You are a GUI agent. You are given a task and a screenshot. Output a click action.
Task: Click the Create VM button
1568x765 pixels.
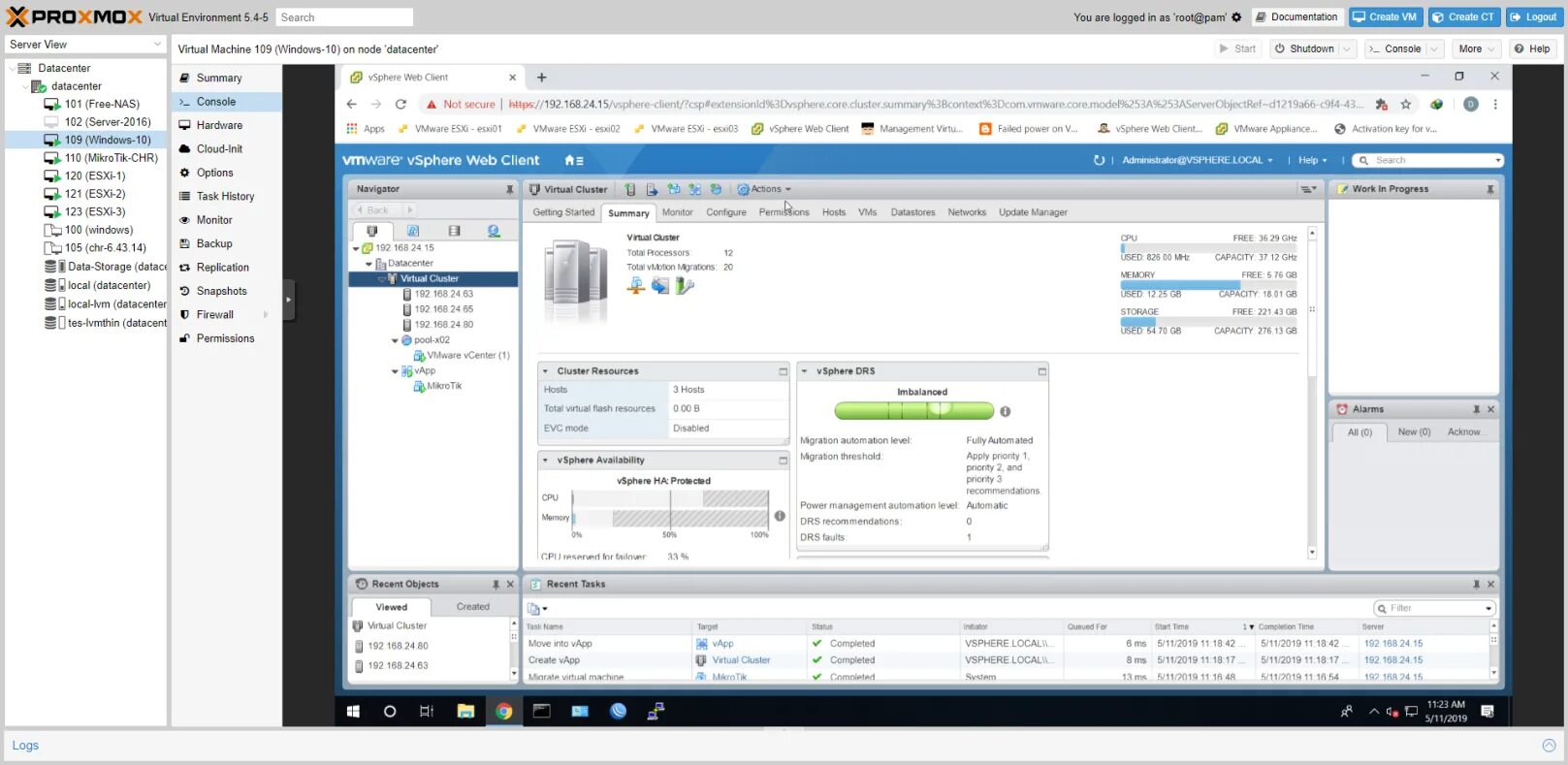click(x=1384, y=16)
